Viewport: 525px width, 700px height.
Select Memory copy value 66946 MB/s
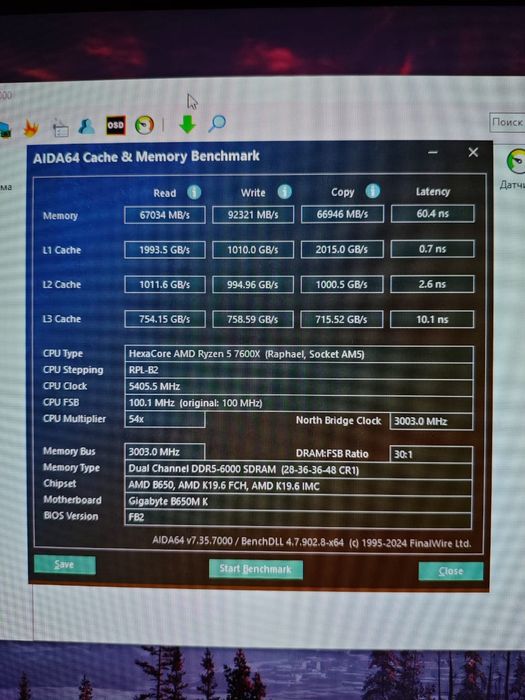point(342,214)
